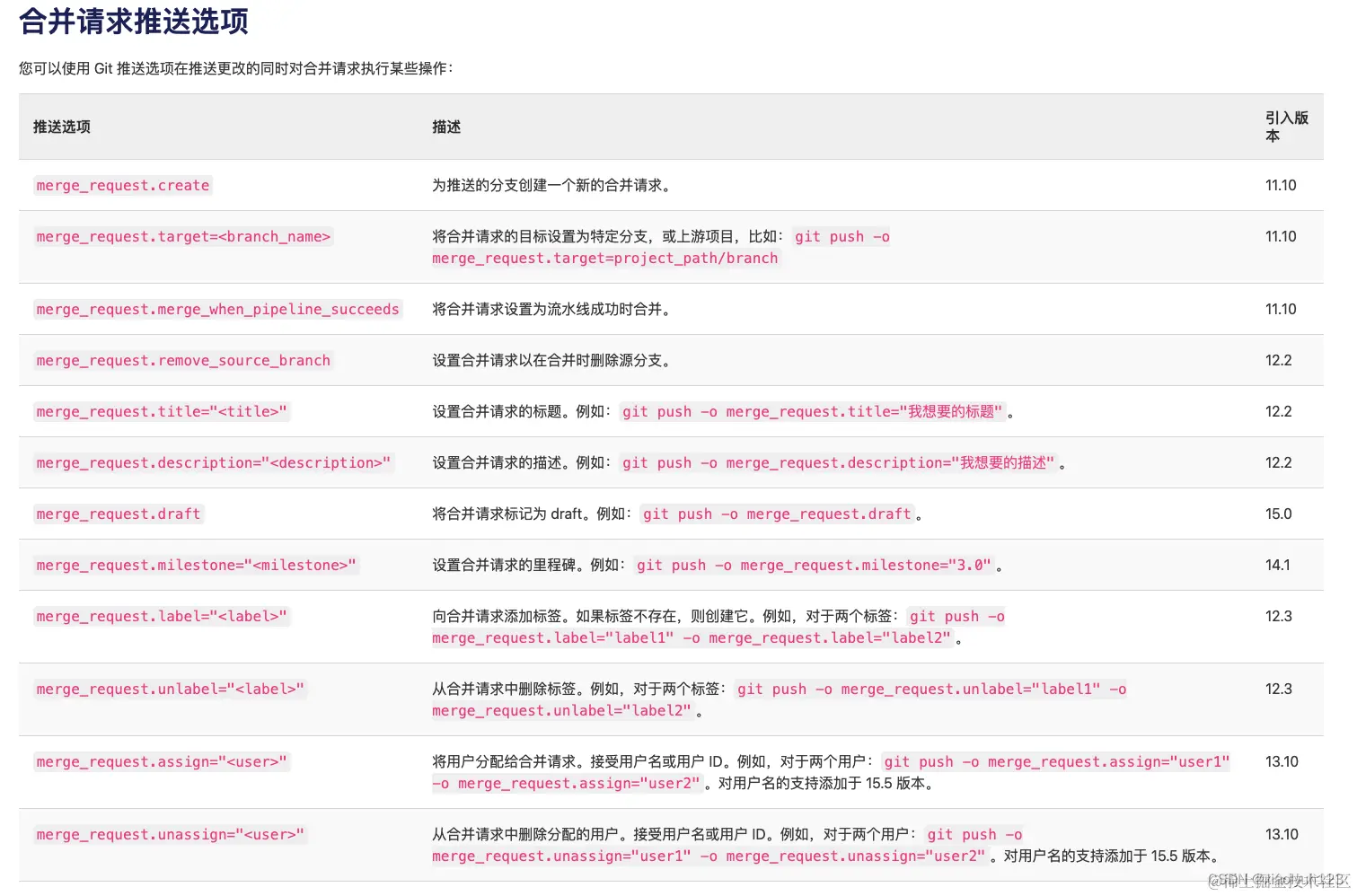
Task: Click version 13.10 in merge_request.unassign row
Action: pos(1282,834)
